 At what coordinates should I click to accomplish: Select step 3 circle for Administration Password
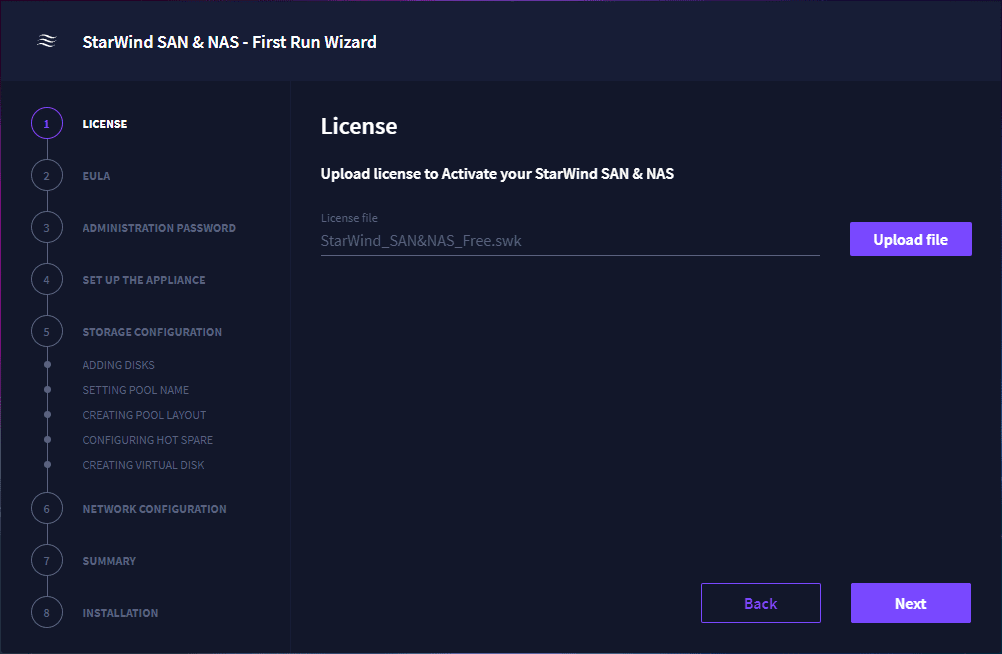[x=47, y=228]
